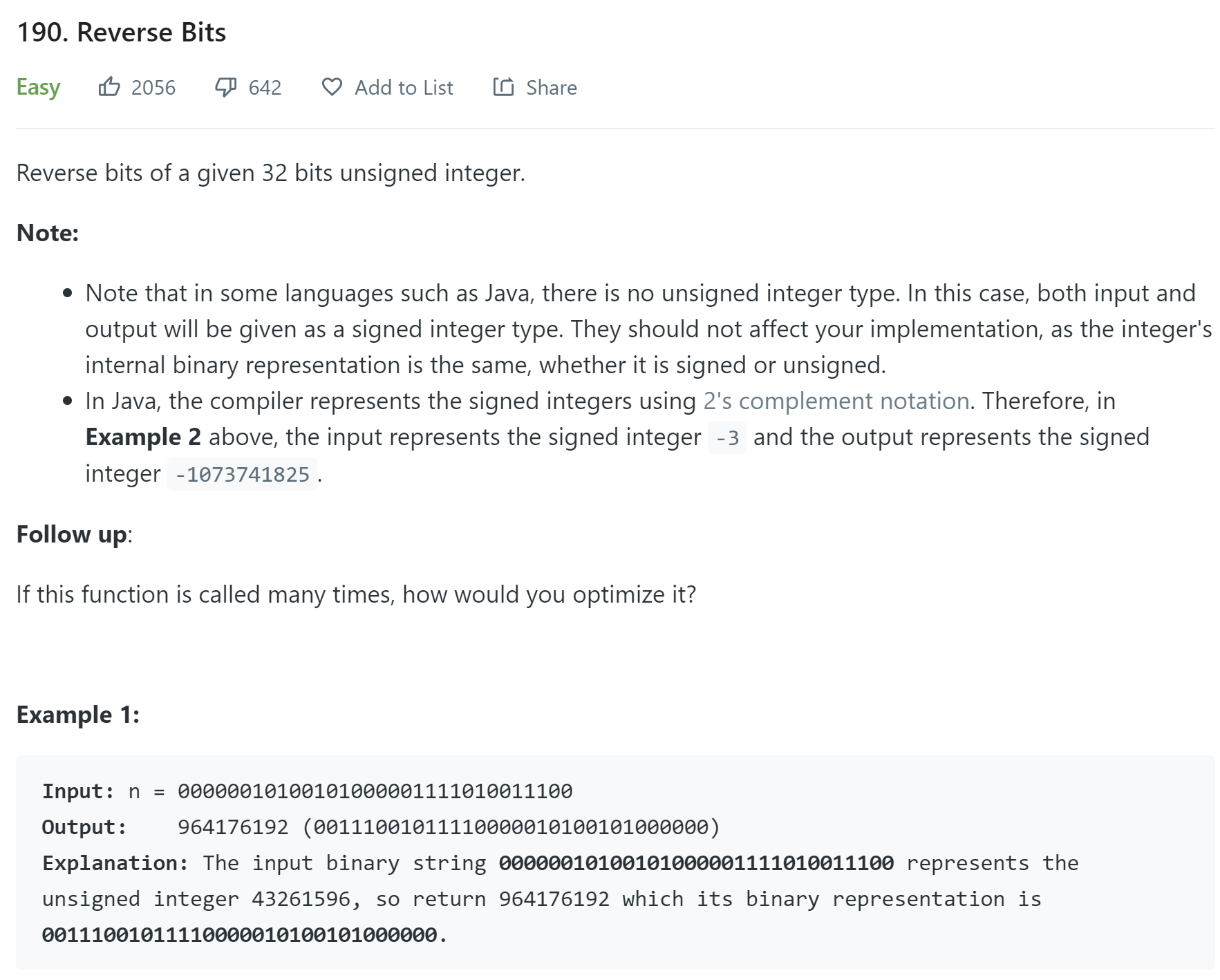Click the Follow up heading
This screenshot has width=1220, height=980.
point(72,534)
